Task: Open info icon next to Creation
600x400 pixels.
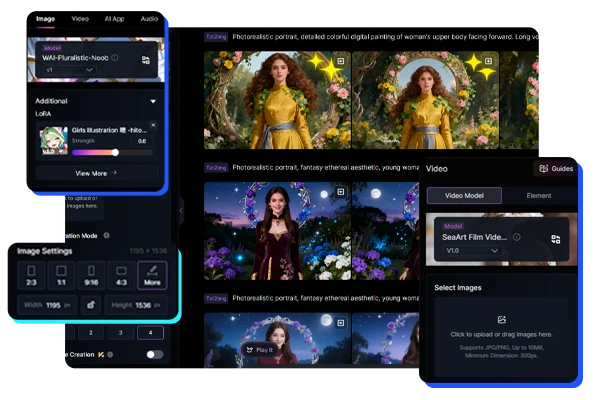Action: pyautogui.click(x=110, y=354)
